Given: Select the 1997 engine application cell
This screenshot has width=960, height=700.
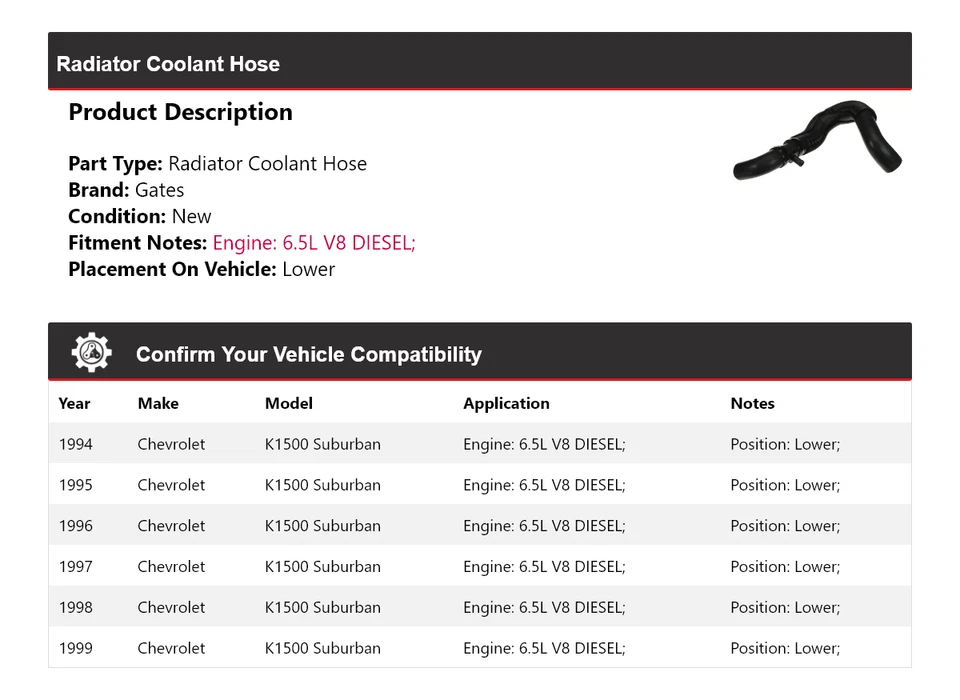Looking at the screenshot, I should click(544, 567).
